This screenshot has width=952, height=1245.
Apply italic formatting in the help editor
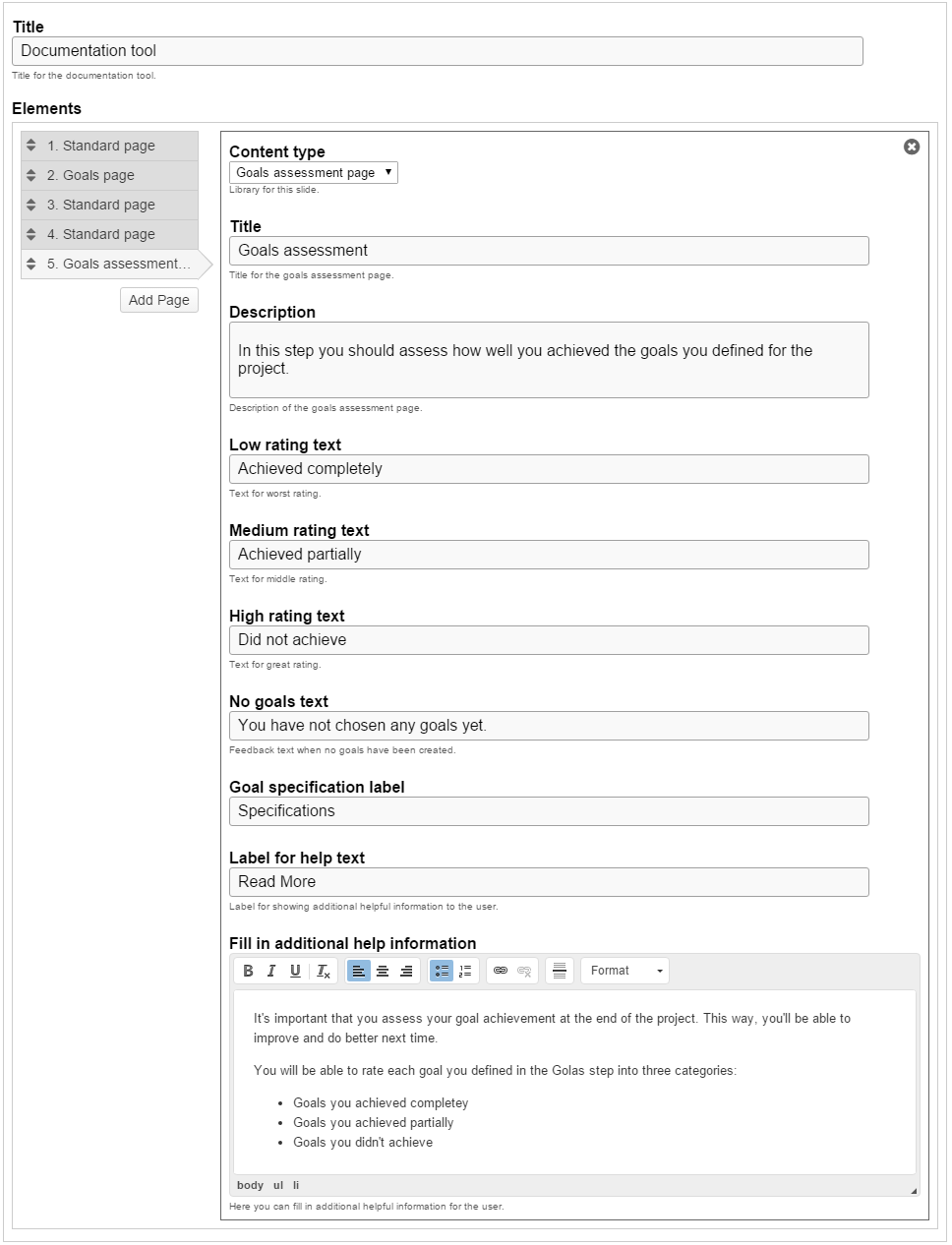click(271, 971)
